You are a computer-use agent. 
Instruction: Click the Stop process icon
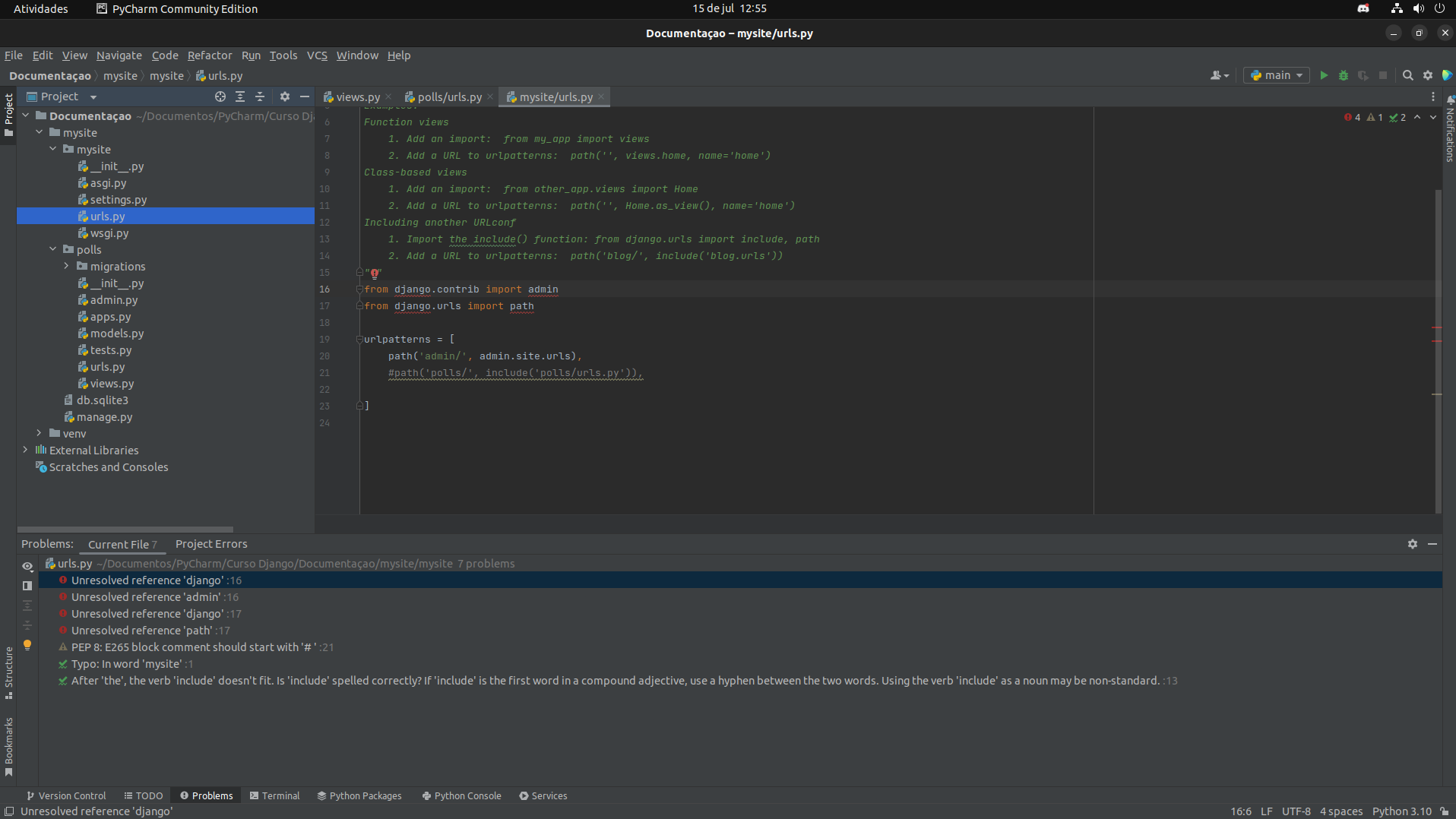[1383, 75]
